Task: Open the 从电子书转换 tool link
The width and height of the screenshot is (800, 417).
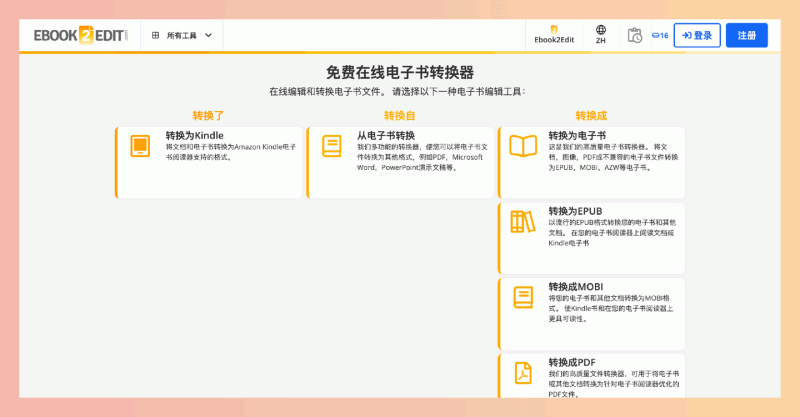Action: [386, 135]
